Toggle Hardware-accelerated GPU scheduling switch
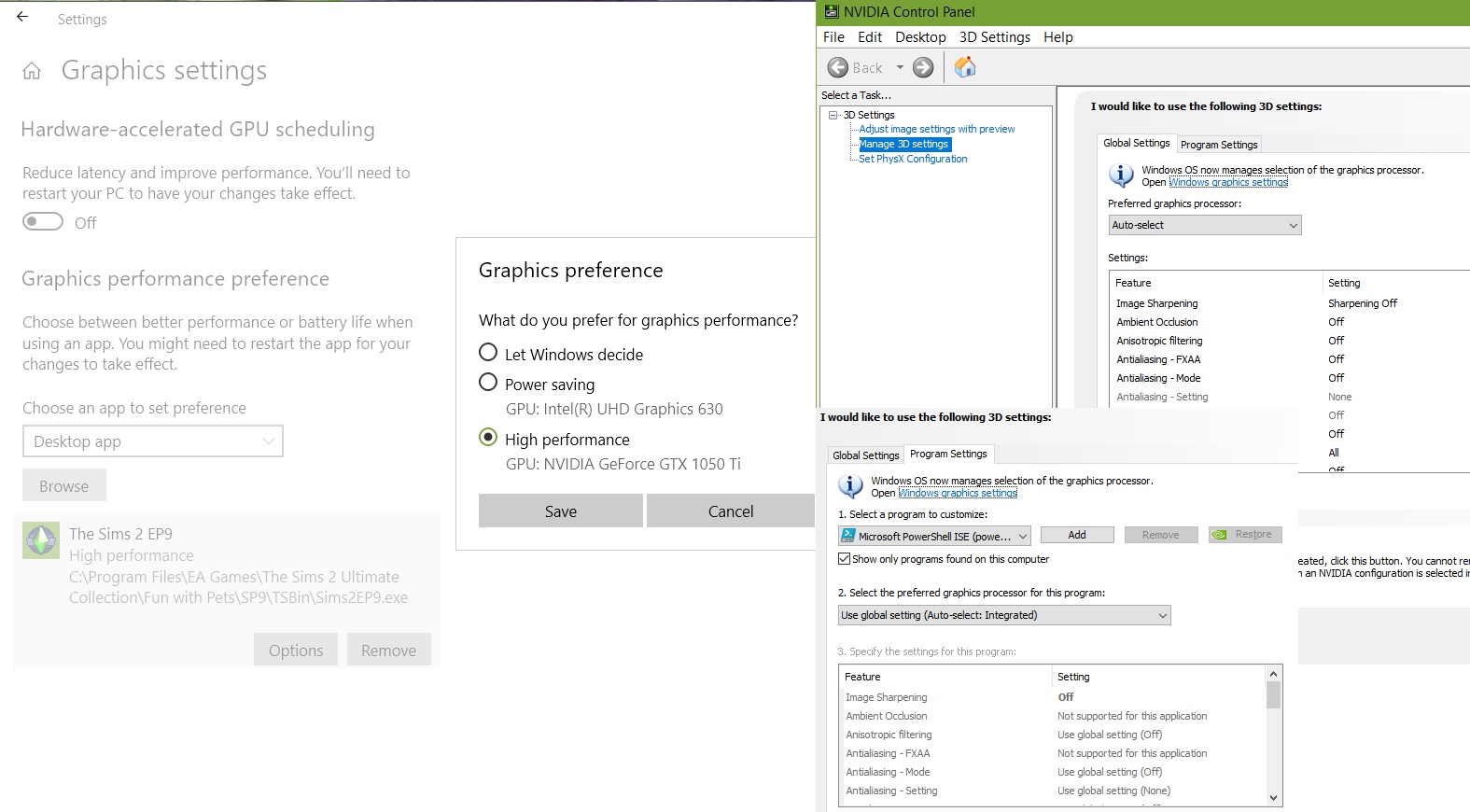 [43, 222]
